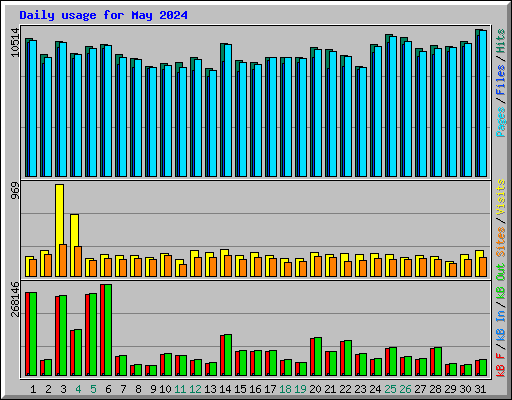Click green weekend day label 25
The height and width of the screenshot is (400, 512).
(390, 389)
